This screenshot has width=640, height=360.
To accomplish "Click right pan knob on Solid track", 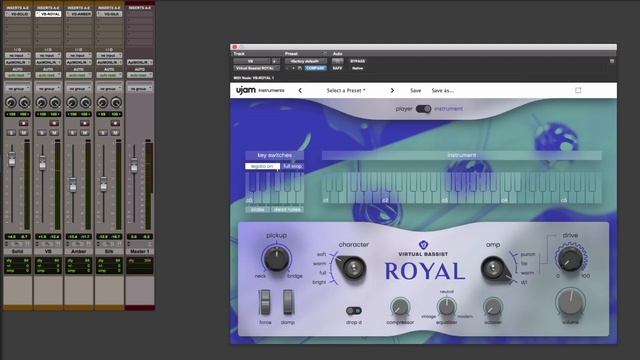I will [24, 102].
